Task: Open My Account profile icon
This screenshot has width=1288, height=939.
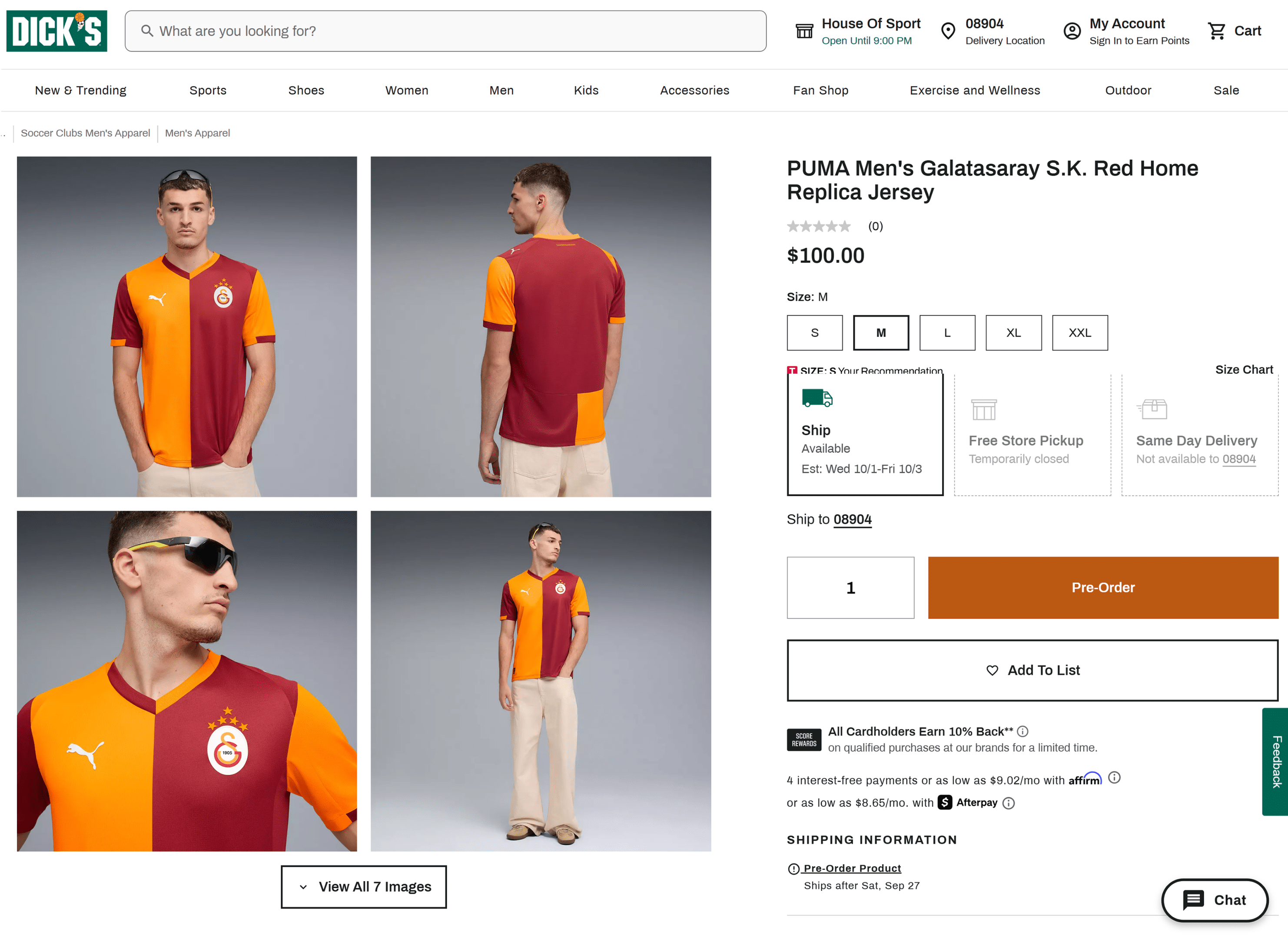Action: click(x=1072, y=31)
